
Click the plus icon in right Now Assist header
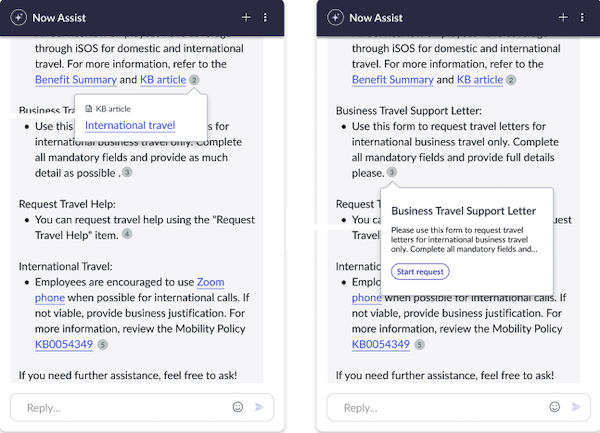[x=563, y=18]
